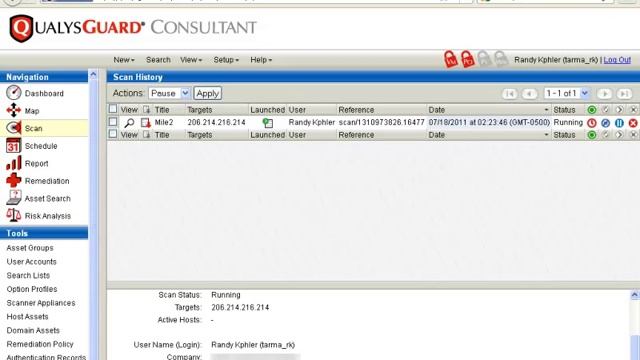
Task: Click the blue compass icon on Mile2 row
Action: [605, 122]
